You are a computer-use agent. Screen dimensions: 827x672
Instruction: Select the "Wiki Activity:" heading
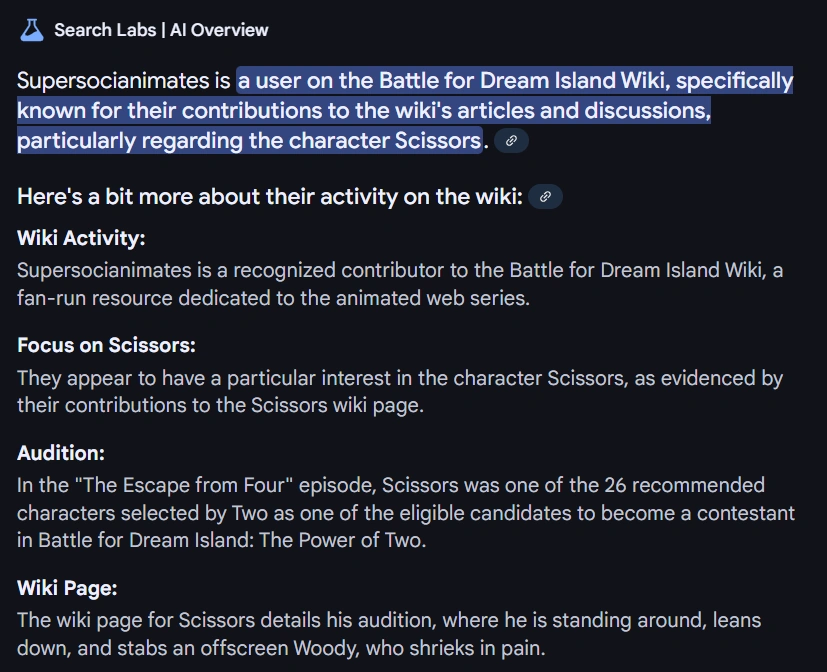click(81, 238)
